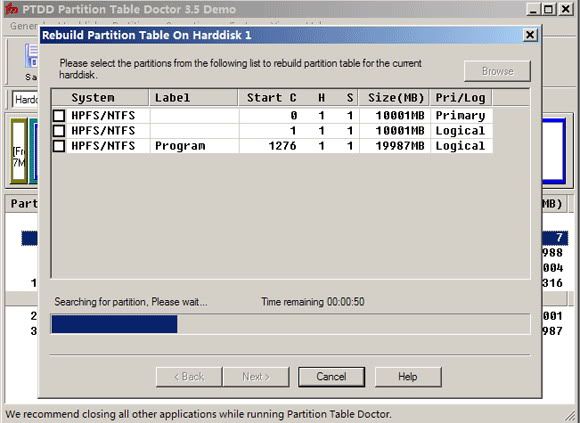Image resolution: width=580 pixels, height=423 pixels.
Task: Select the 'Primary' type cell
Action: pos(461,116)
